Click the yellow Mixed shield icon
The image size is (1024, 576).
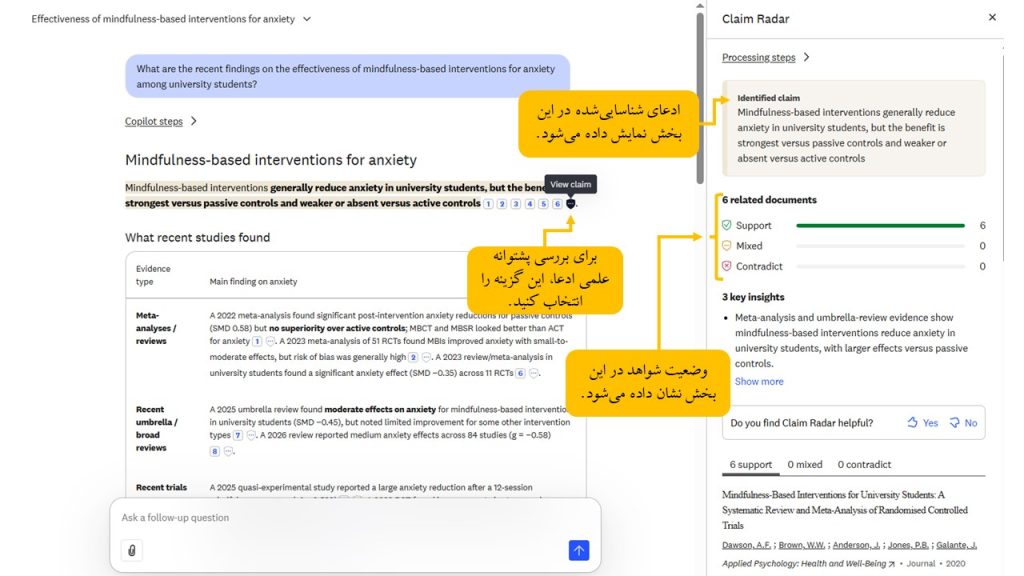726,246
